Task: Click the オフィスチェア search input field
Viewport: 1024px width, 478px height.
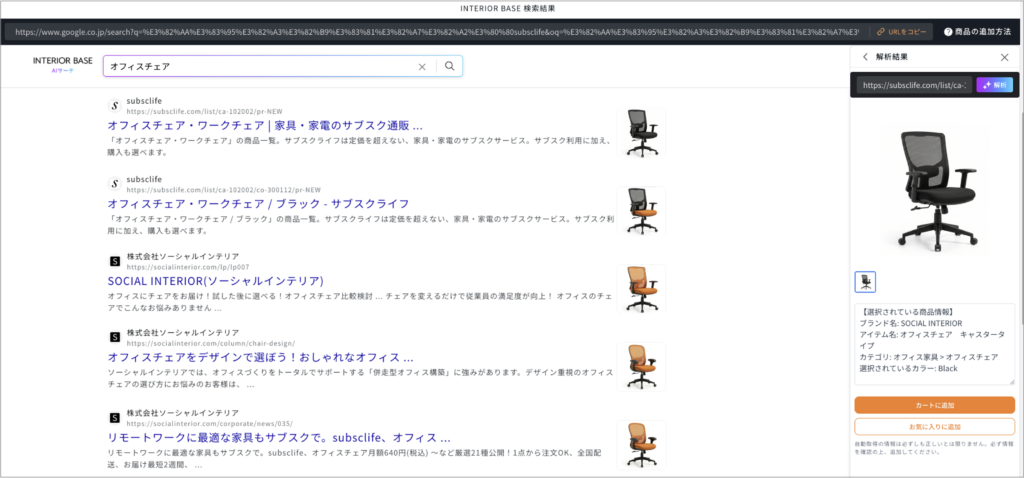Action: point(260,67)
